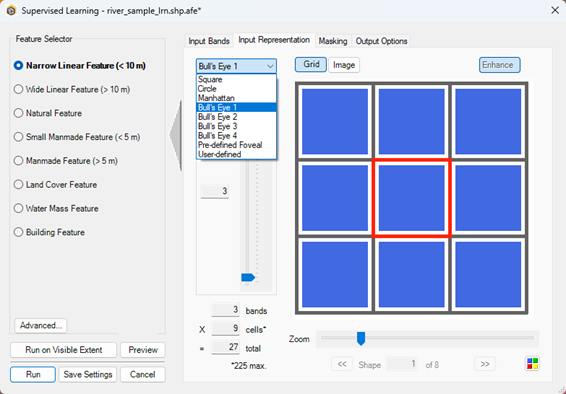Select Wide Linear Feature (> 10 m) radio
The width and height of the screenshot is (566, 394).
[x=18, y=89]
